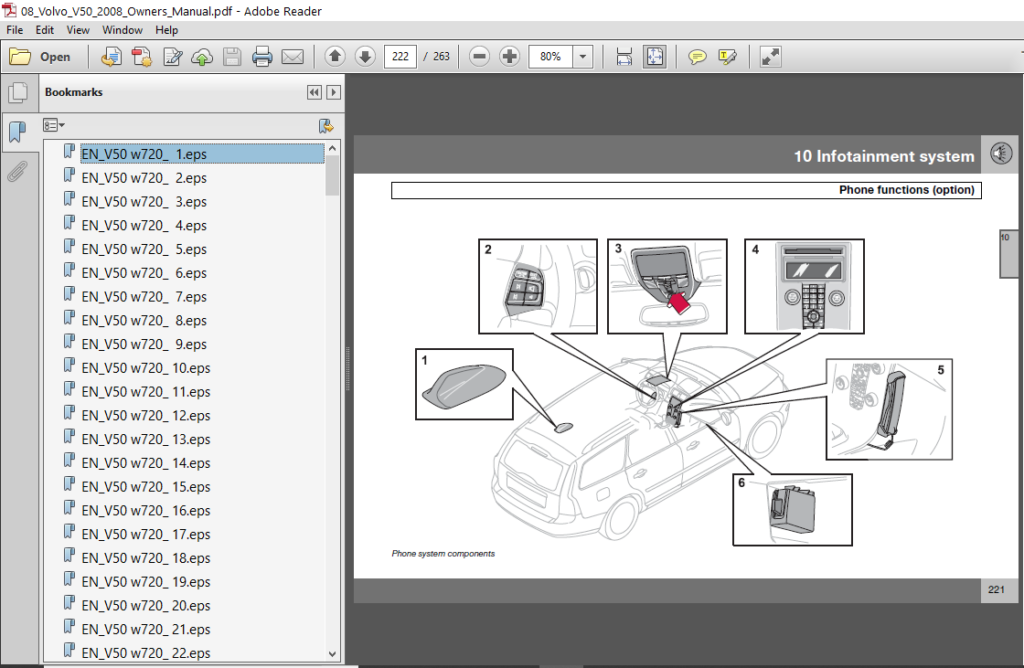This screenshot has width=1024, height=668.
Task: Show the Page Thumbnails panel
Action: pyautogui.click(x=18, y=93)
